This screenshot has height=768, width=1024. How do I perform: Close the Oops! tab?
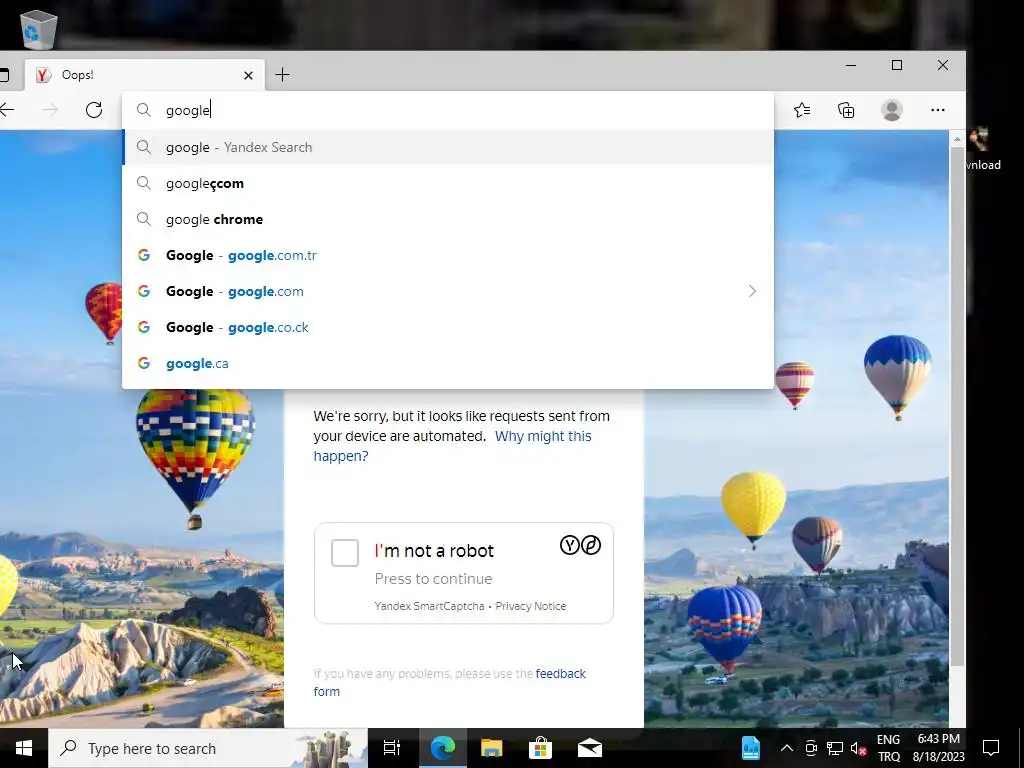pos(248,75)
